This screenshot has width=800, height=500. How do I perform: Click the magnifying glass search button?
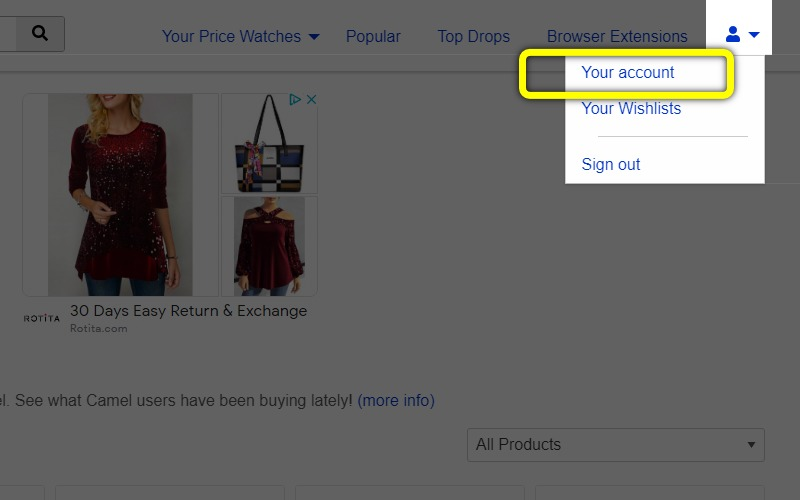point(39,34)
